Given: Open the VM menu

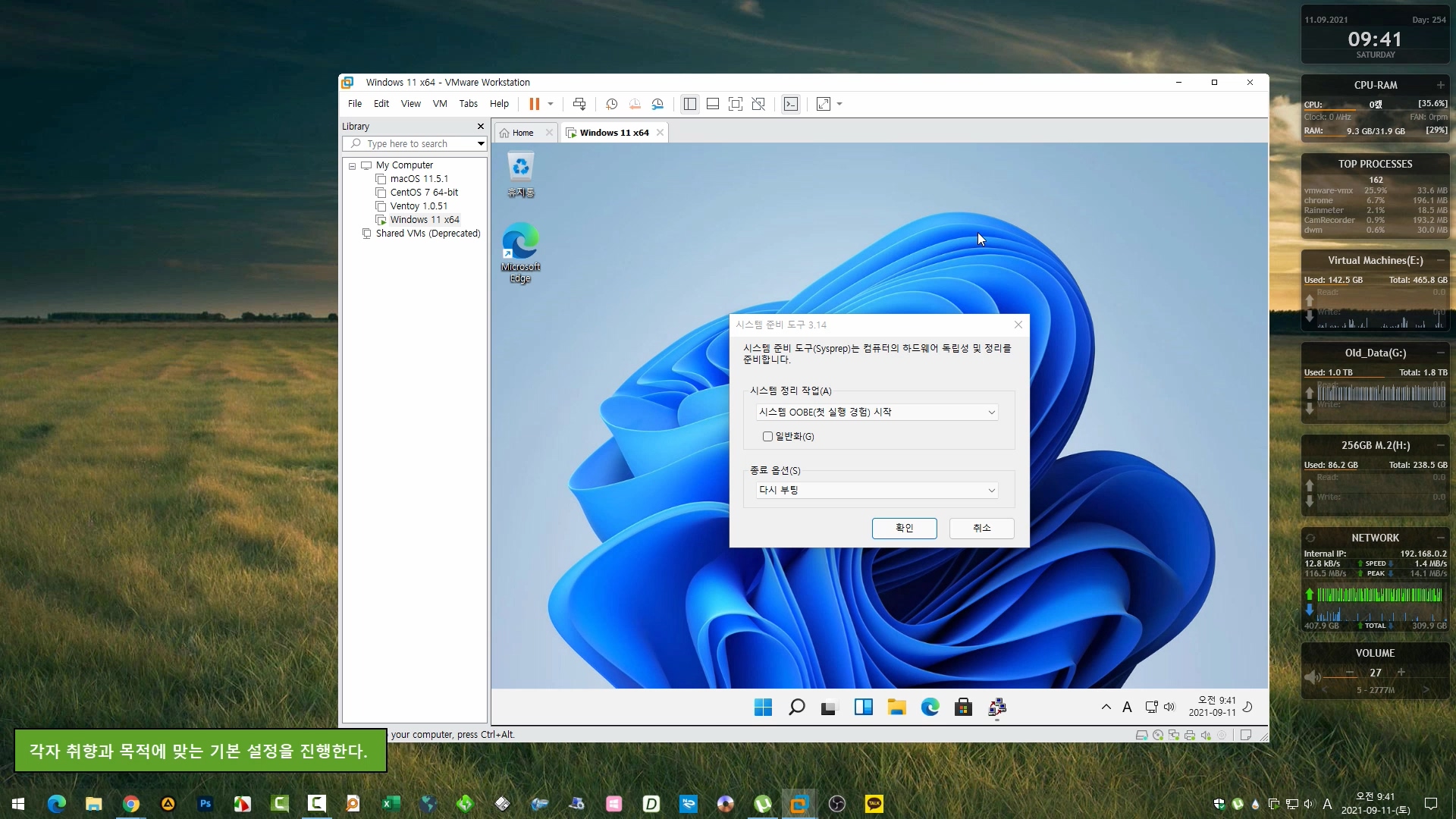Looking at the screenshot, I should click(x=440, y=104).
